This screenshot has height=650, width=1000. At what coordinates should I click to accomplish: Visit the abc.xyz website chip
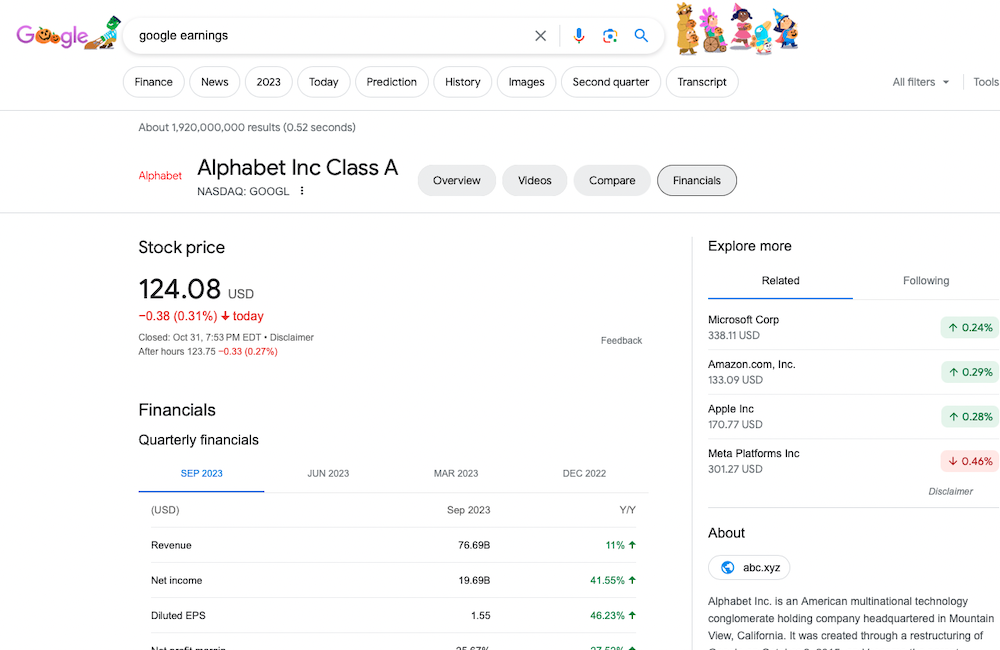tap(749, 567)
